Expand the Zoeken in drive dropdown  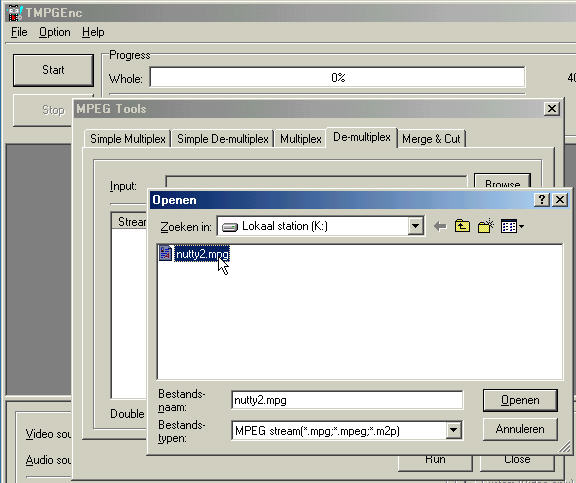click(x=415, y=226)
